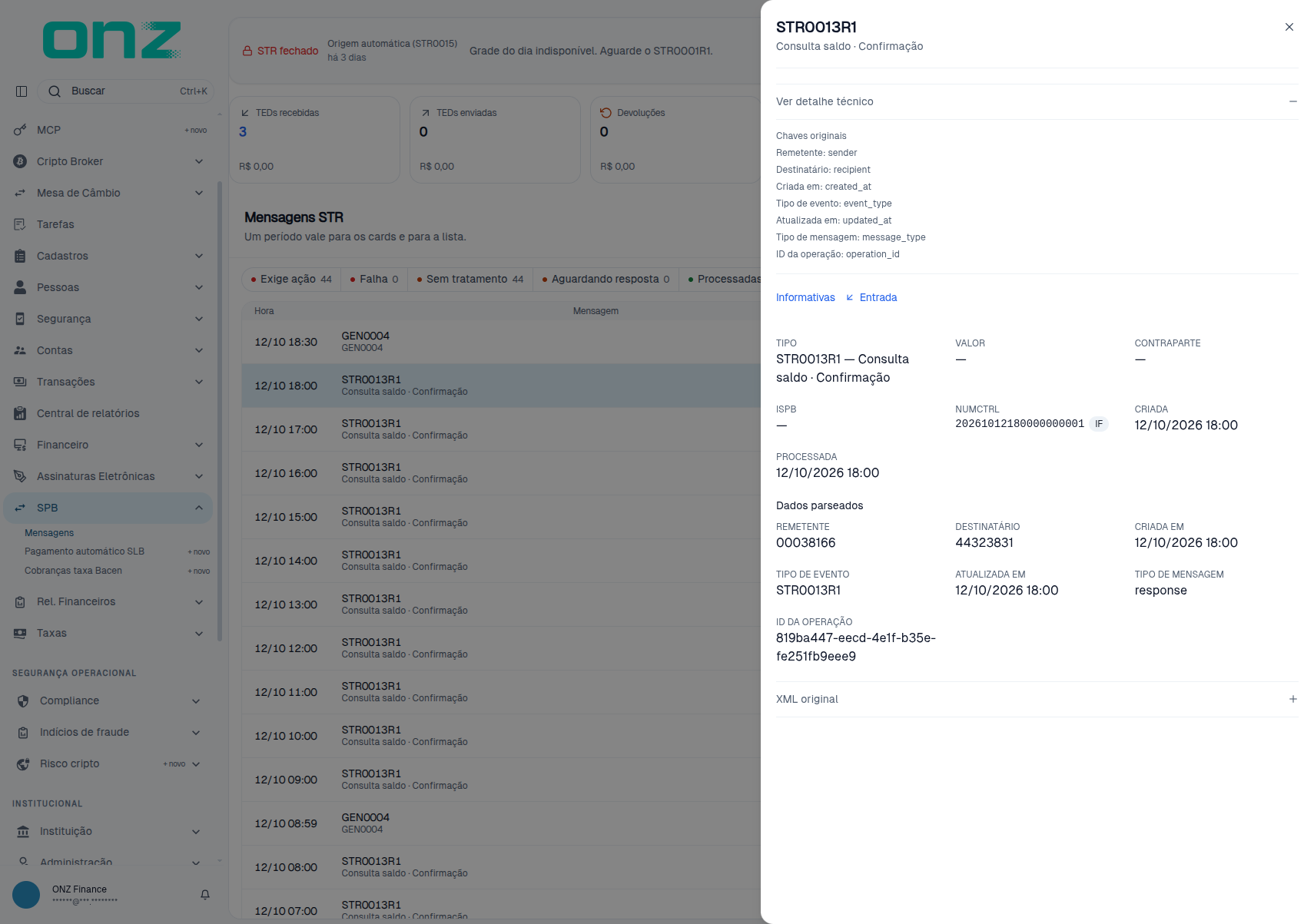Screen dimensions: 1314x924
Task: Click the IF badge beside NUMCTRL
Action: (x=1099, y=424)
